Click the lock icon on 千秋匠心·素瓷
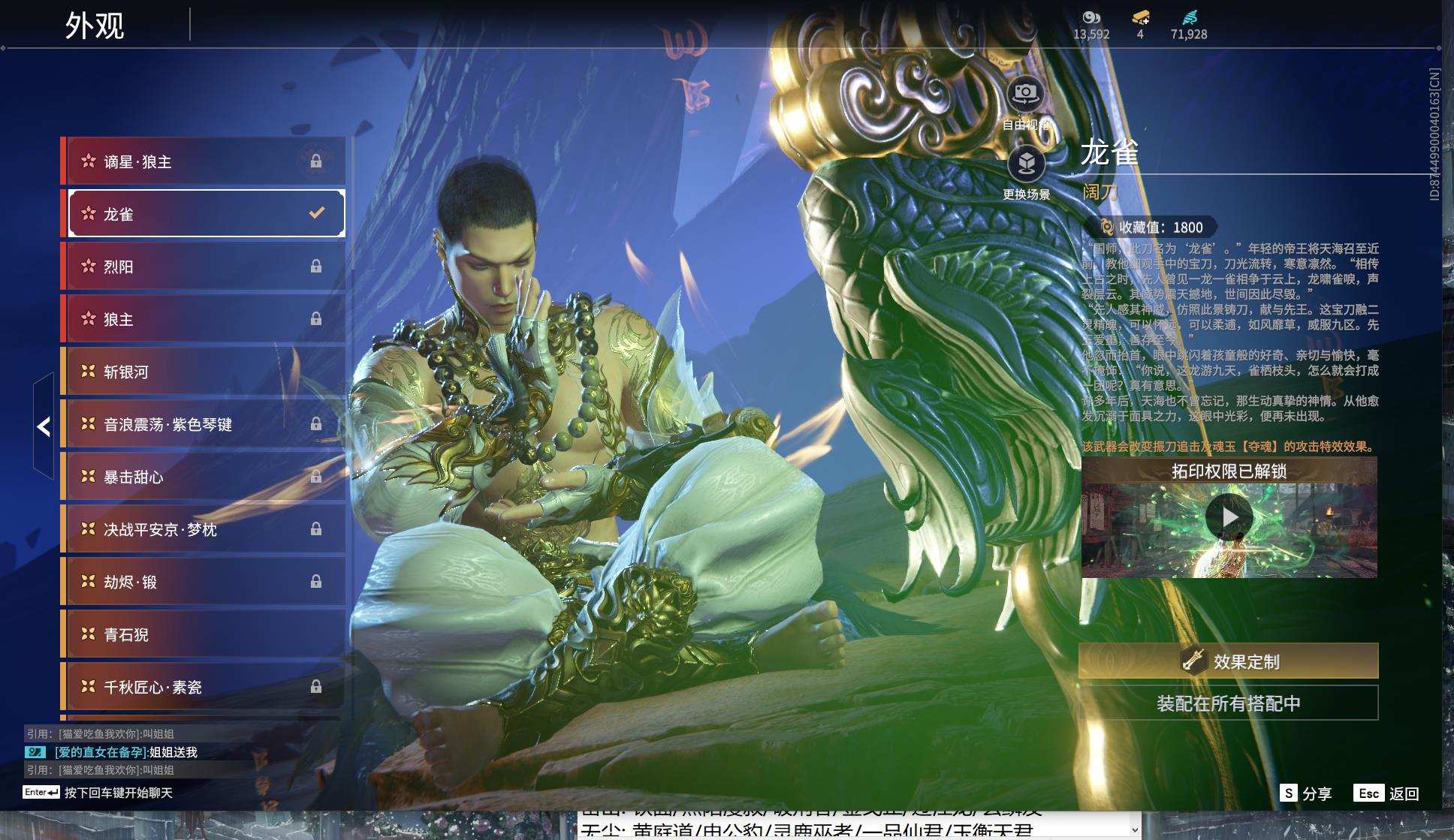The height and width of the screenshot is (840, 1454). click(316, 687)
